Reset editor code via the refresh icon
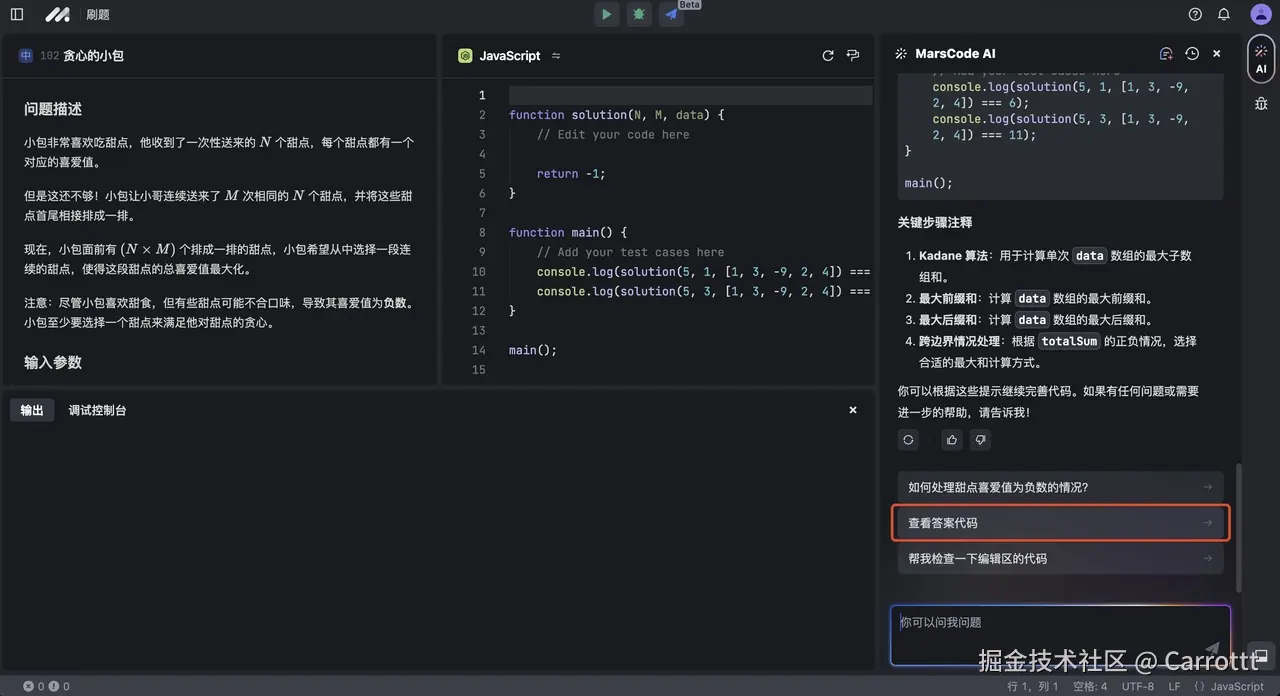 [x=827, y=55]
